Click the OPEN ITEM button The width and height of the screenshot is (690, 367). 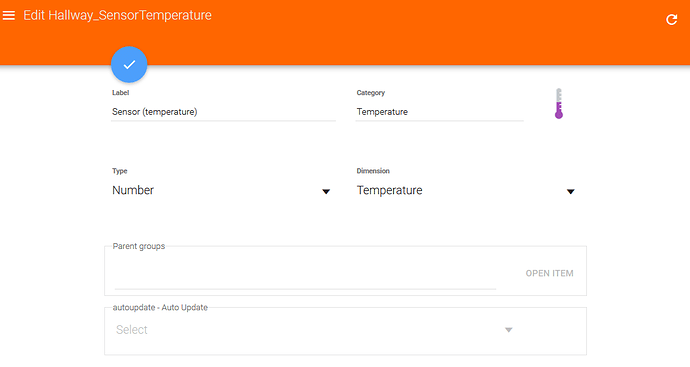[549, 273]
